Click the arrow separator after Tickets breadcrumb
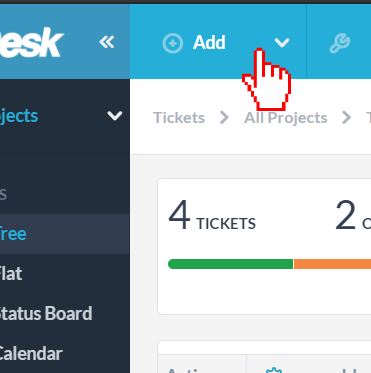 pyautogui.click(x=225, y=118)
